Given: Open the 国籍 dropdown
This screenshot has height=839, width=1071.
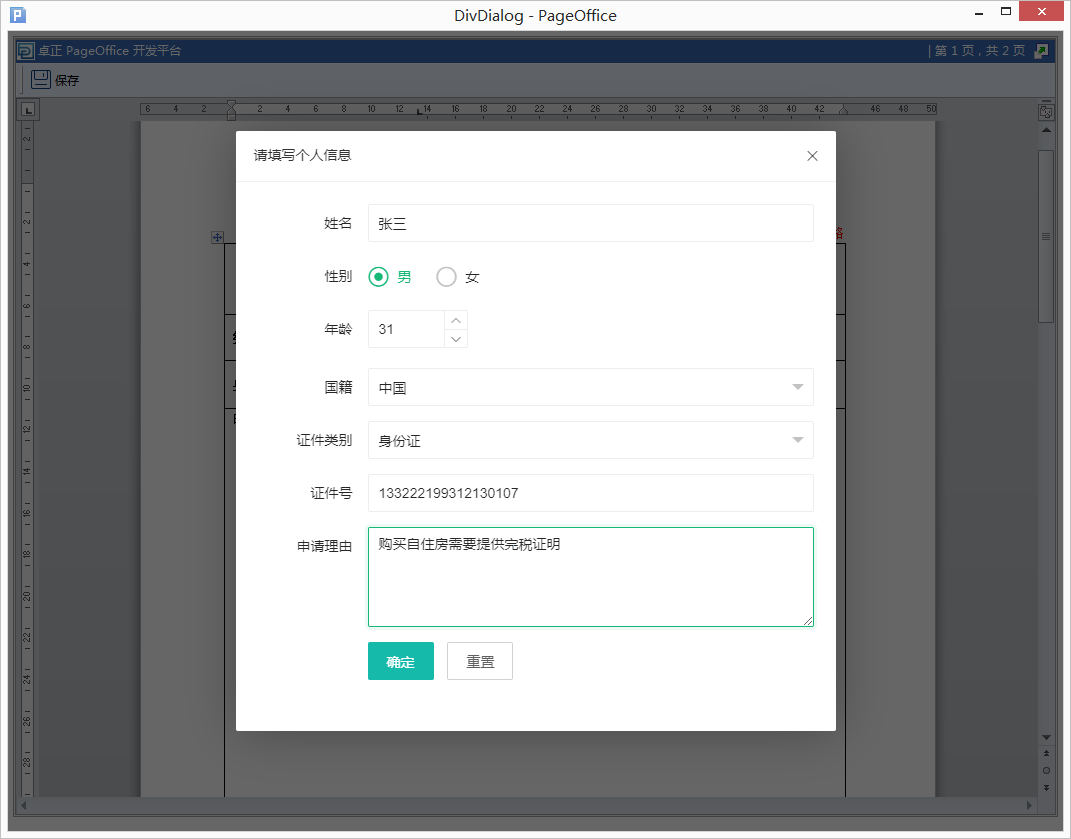Looking at the screenshot, I should [591, 387].
